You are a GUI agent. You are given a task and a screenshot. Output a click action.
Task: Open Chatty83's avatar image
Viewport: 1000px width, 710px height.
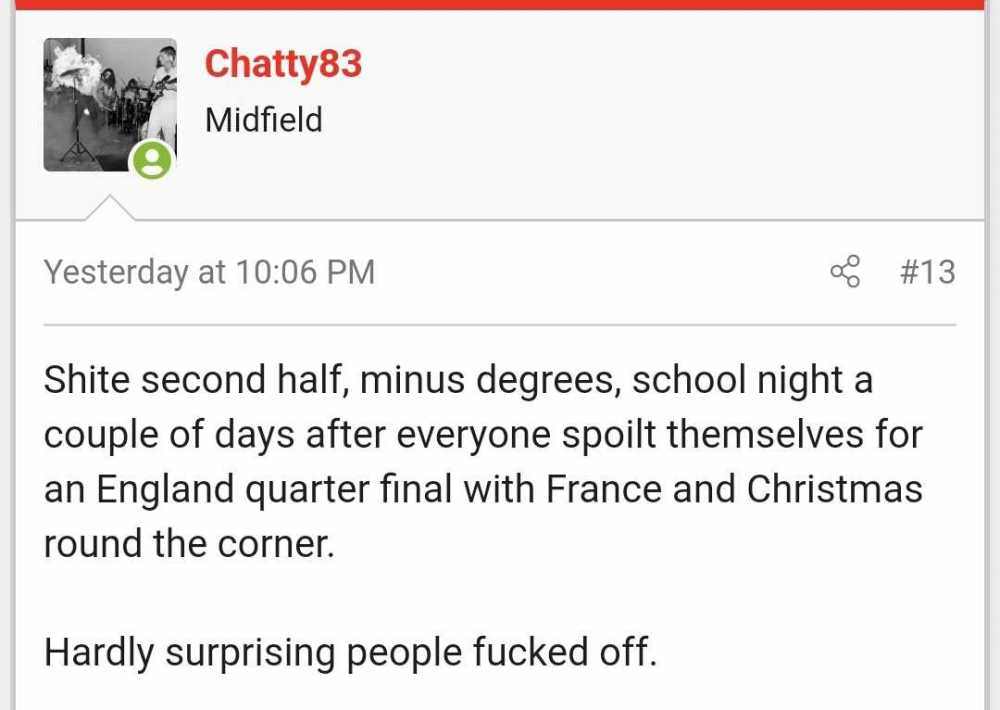[x=110, y=105]
